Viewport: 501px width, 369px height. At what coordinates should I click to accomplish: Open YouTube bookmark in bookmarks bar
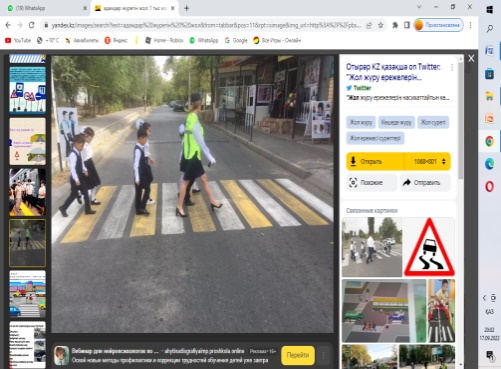tap(18, 40)
